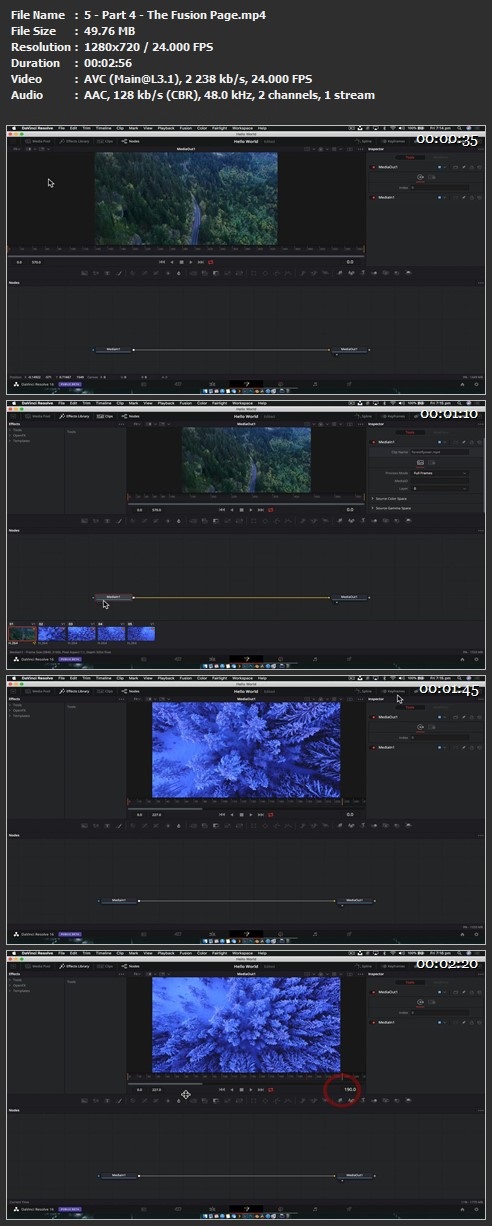Image resolution: width=492 pixels, height=1226 pixels.
Task: Click Fairlight page icon in the 00:02:20 frame
Action: click(315, 1207)
